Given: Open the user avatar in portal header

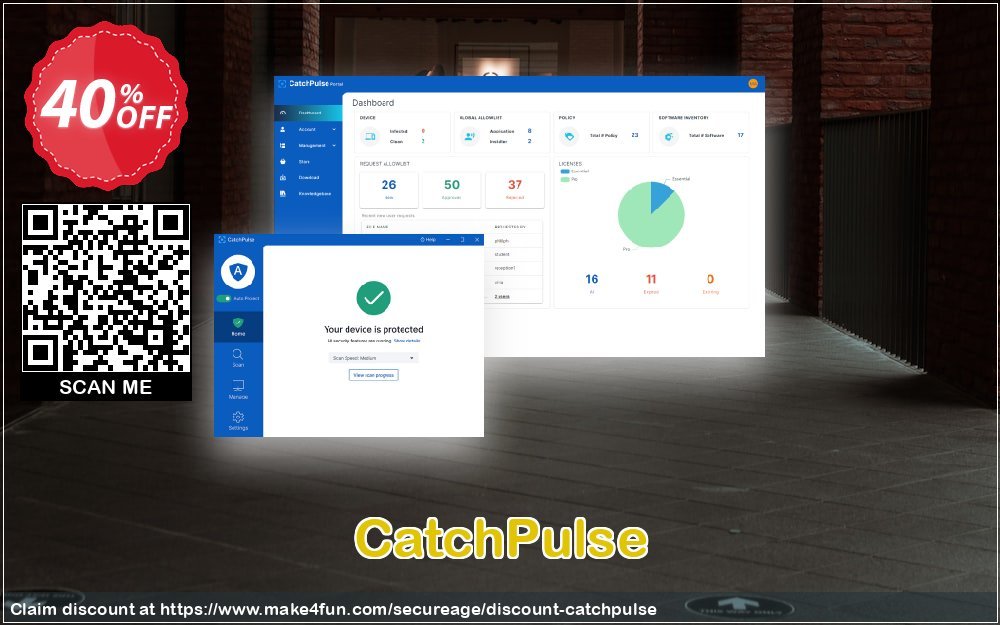Looking at the screenshot, I should click(753, 84).
